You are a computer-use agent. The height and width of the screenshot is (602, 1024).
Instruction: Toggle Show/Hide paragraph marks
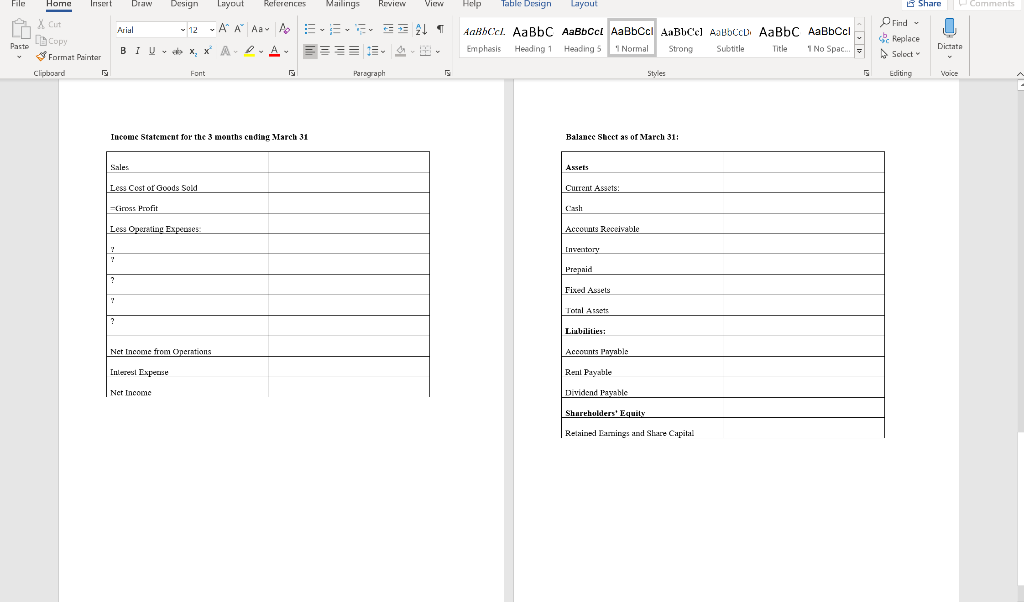[x=440, y=29]
